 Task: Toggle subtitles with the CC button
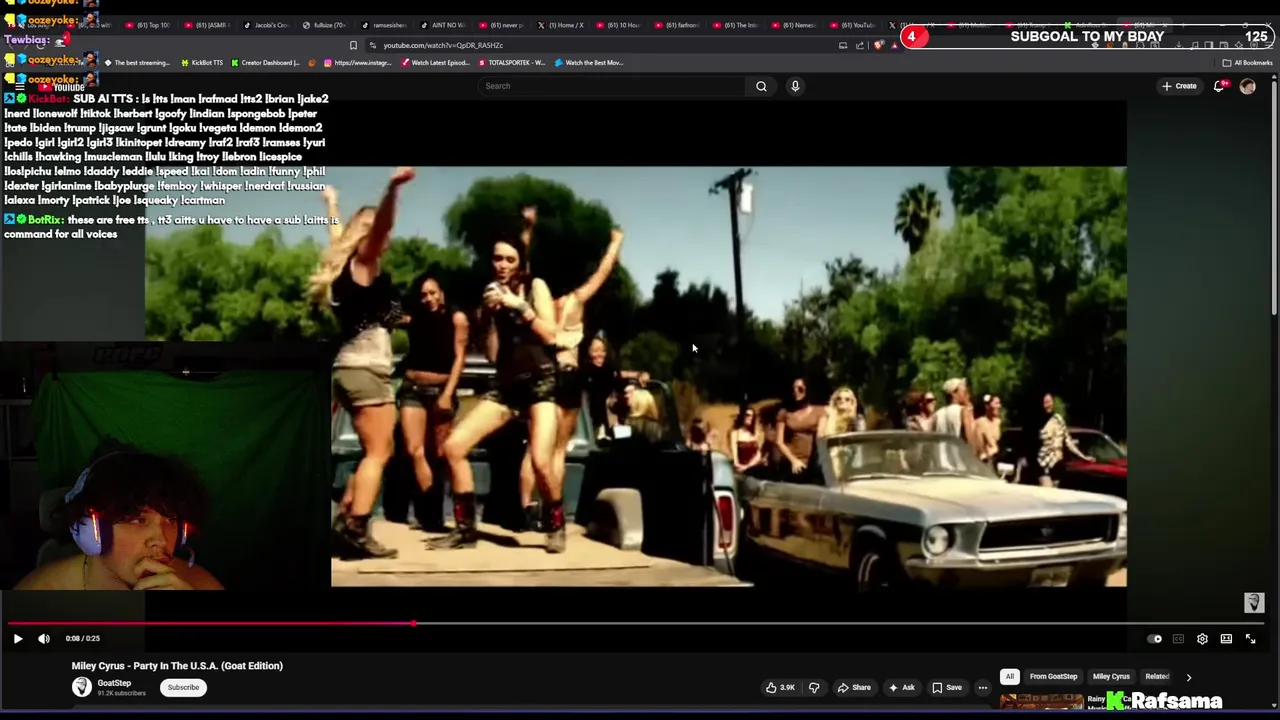coord(1178,639)
